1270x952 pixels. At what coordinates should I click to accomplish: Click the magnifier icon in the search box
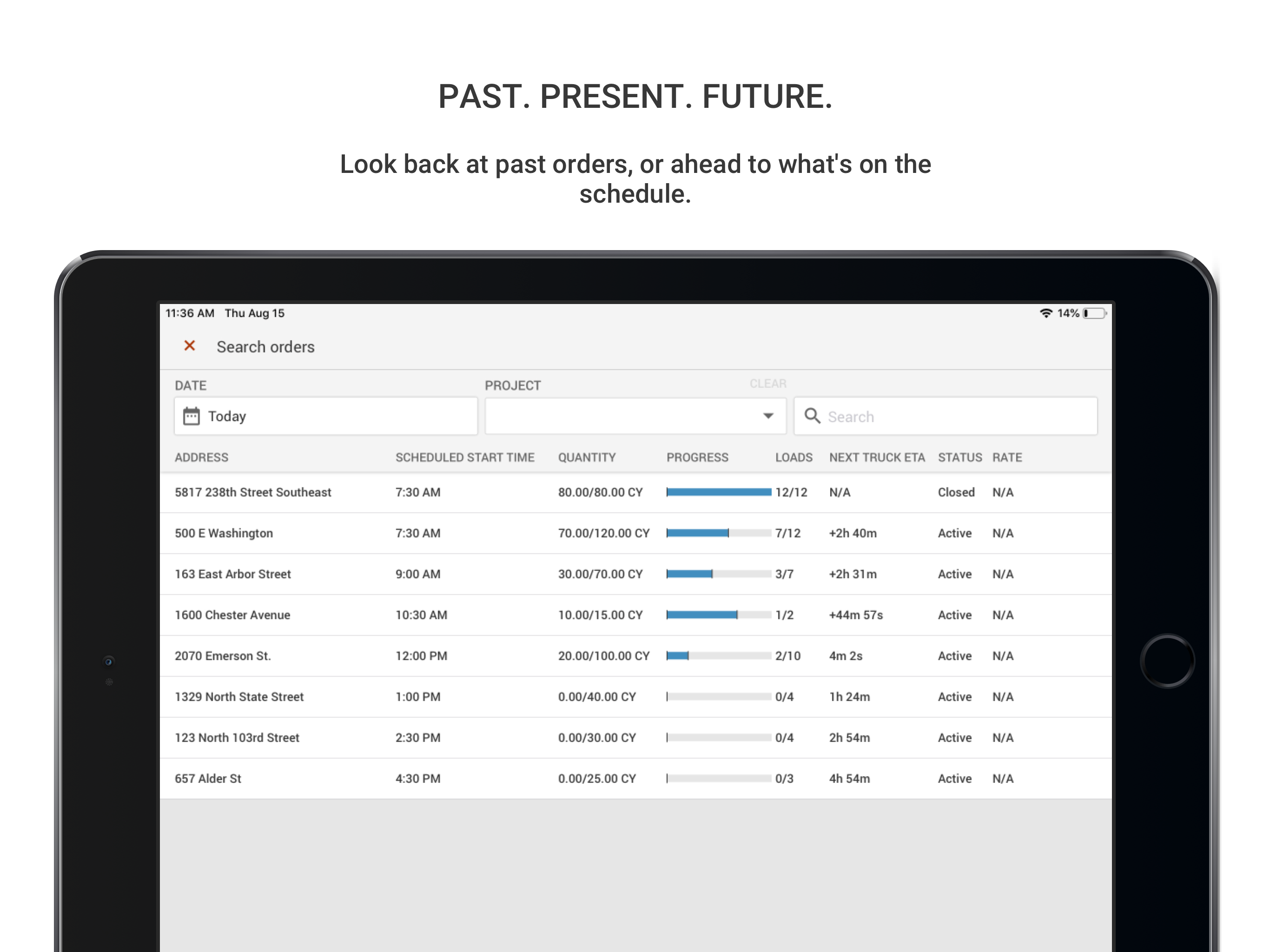(812, 416)
